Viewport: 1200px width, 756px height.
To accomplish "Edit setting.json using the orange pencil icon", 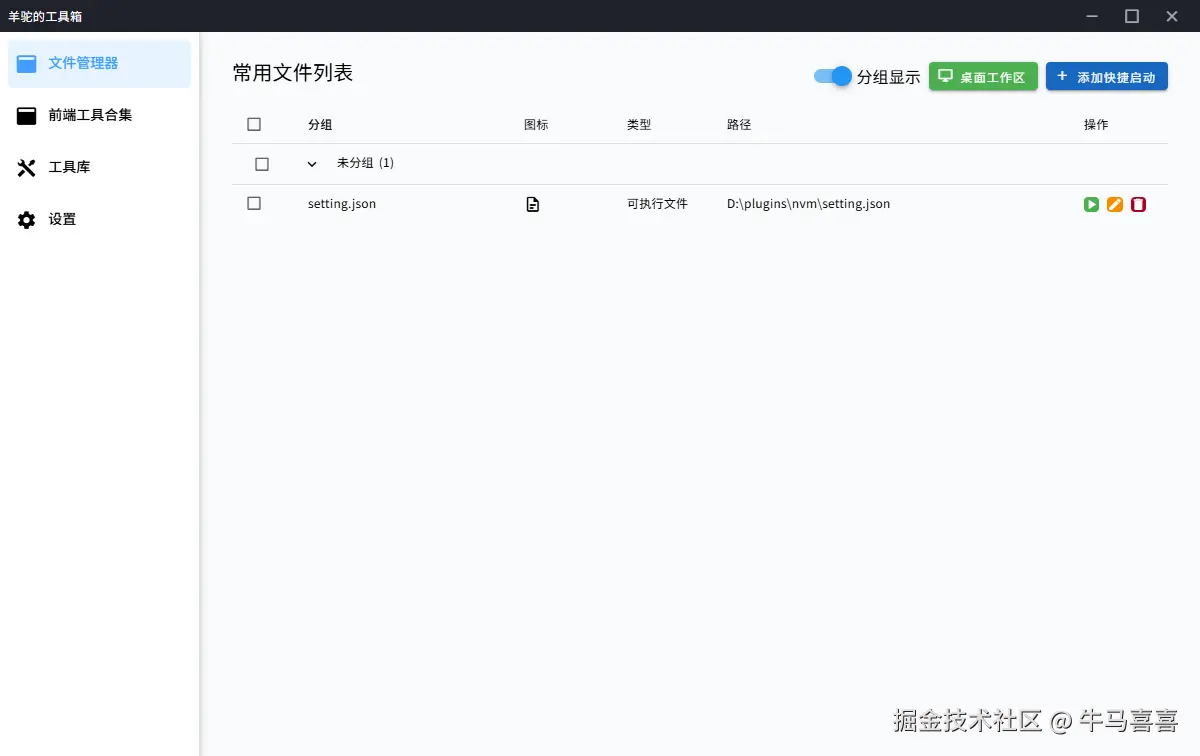I will click(x=1115, y=204).
